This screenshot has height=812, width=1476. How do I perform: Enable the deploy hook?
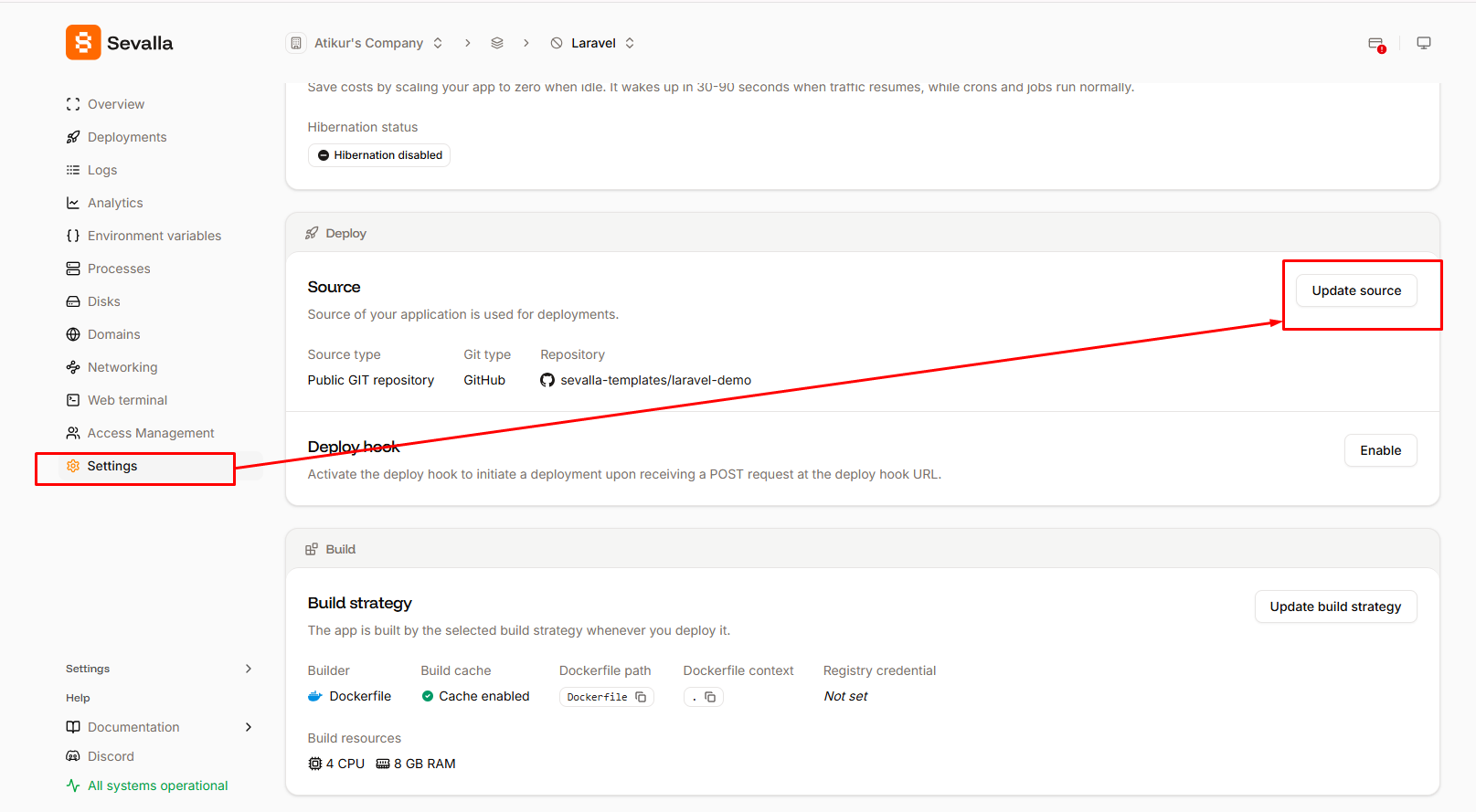1380,450
